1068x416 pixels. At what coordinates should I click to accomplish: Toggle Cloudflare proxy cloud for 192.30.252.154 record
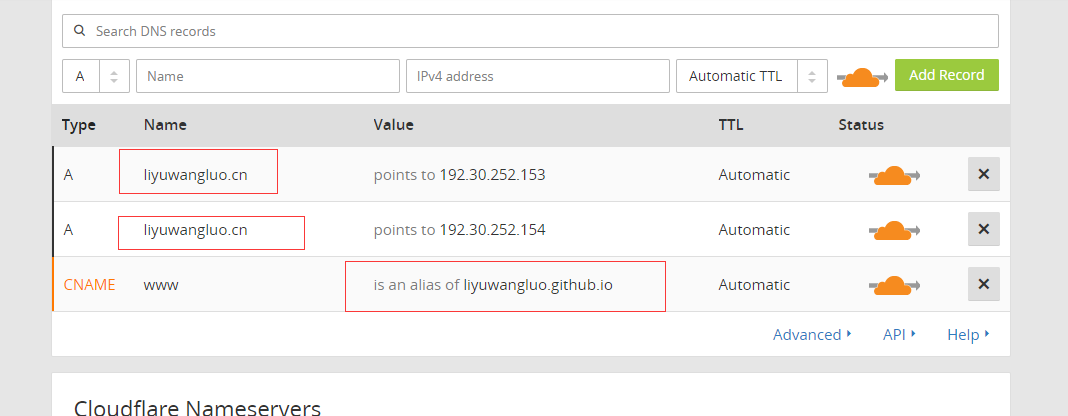pos(894,230)
